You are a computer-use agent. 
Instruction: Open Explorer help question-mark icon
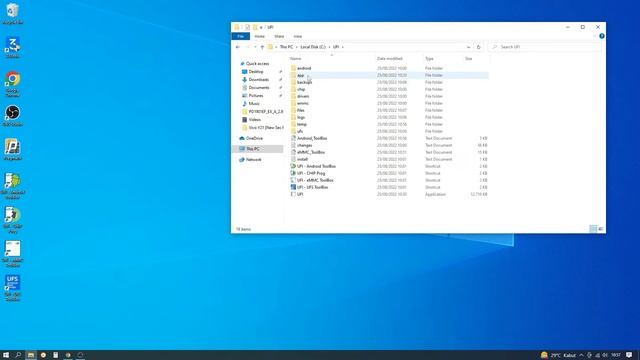[x=602, y=36]
